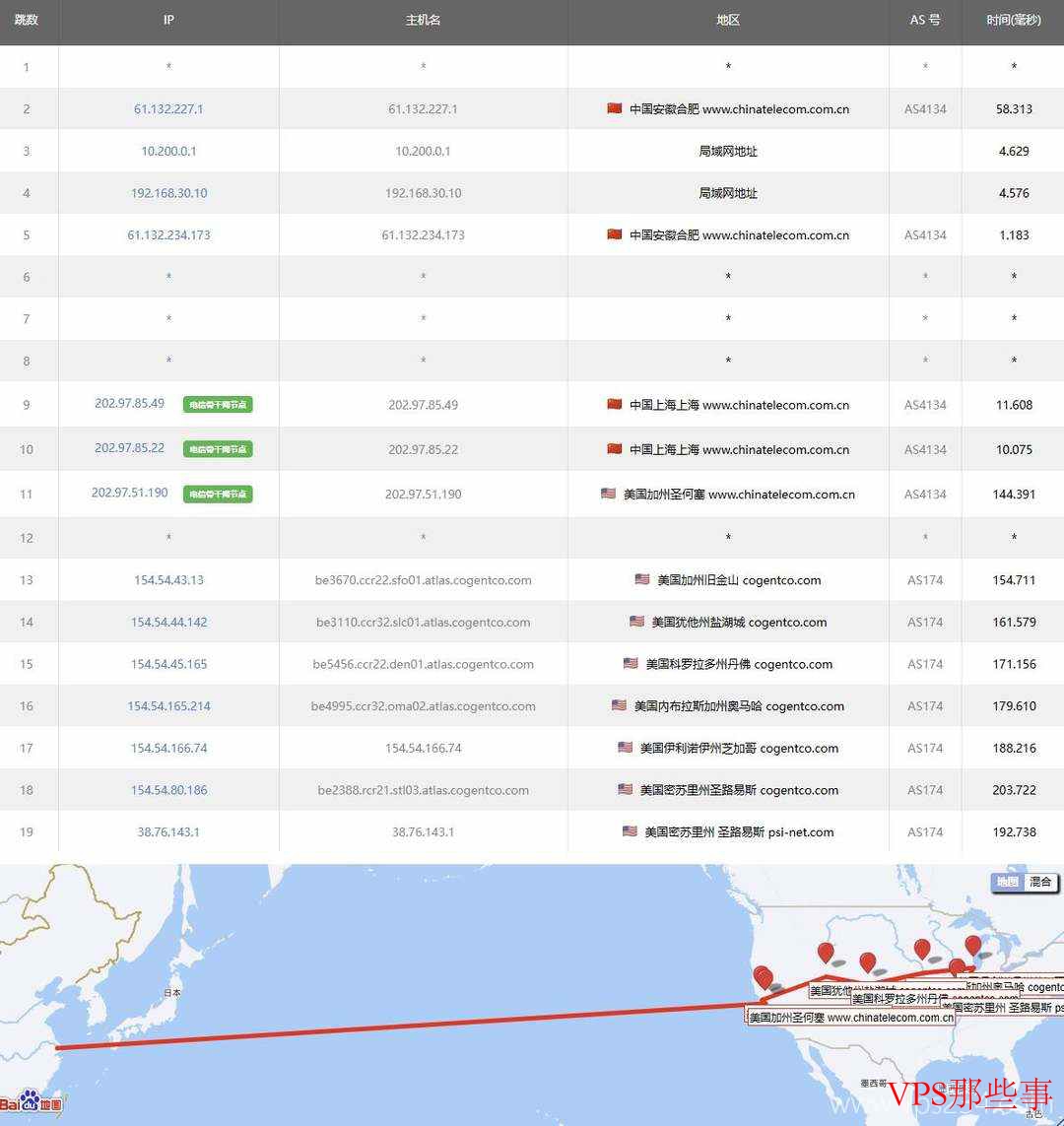Click the green backbone badge beside 202.97.85.49
The width and height of the screenshot is (1064, 1126).
[x=218, y=404]
